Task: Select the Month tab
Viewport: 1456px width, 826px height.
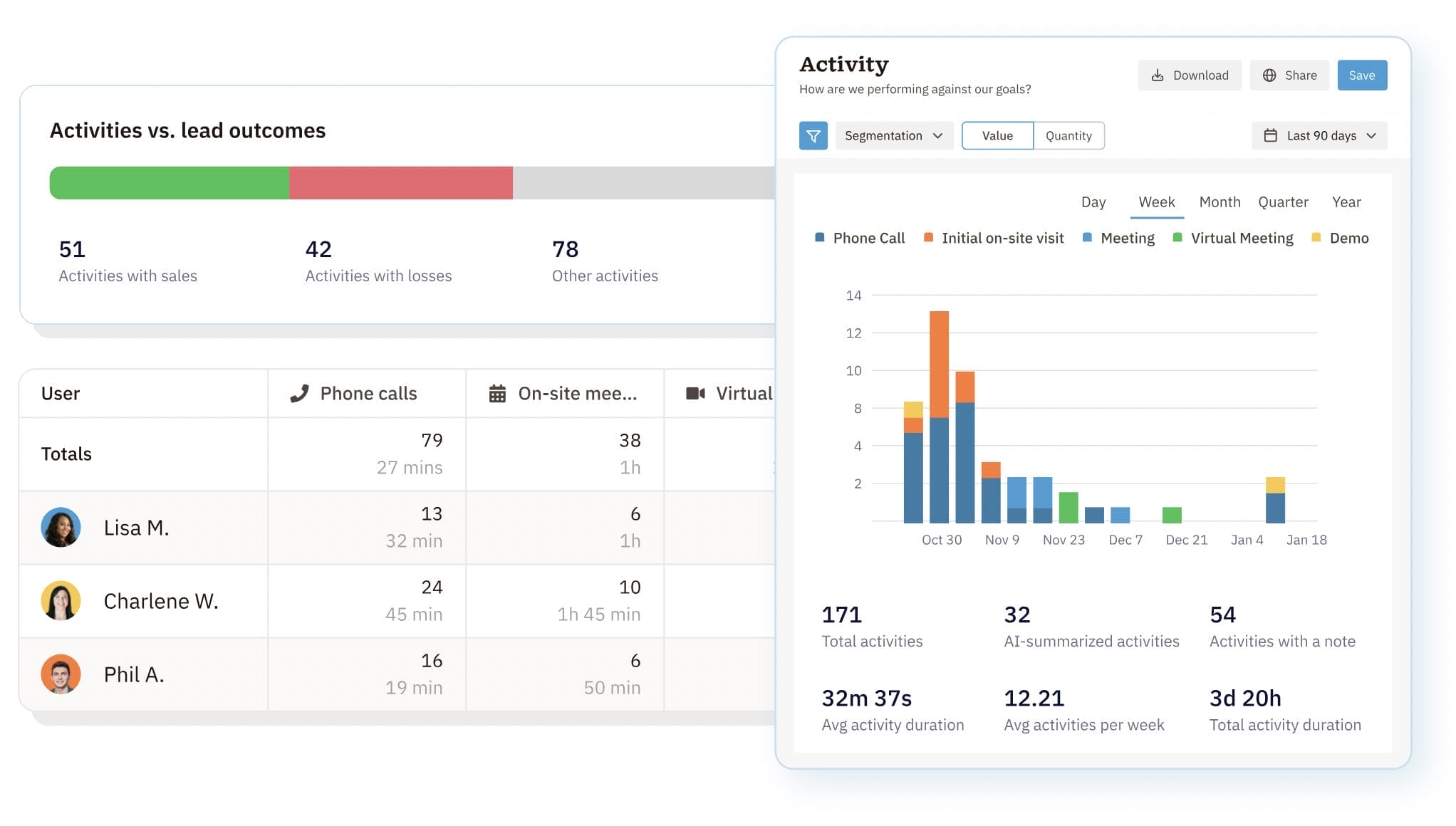Action: pyautogui.click(x=1220, y=202)
